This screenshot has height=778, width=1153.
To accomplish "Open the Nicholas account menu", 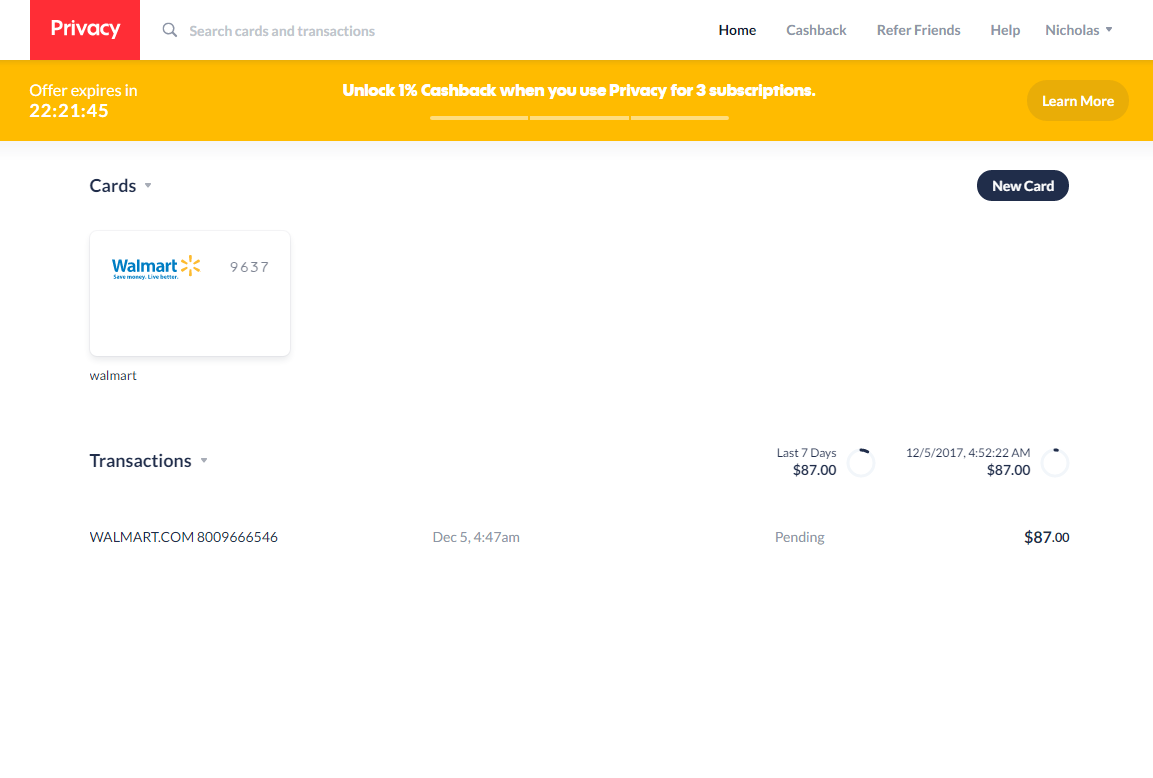I will (1078, 30).
